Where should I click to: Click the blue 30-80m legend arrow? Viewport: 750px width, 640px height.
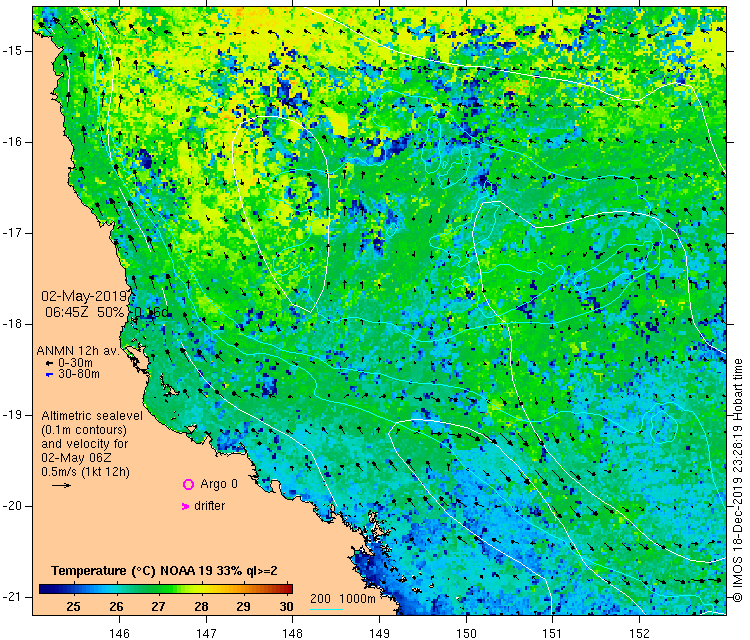point(49,375)
